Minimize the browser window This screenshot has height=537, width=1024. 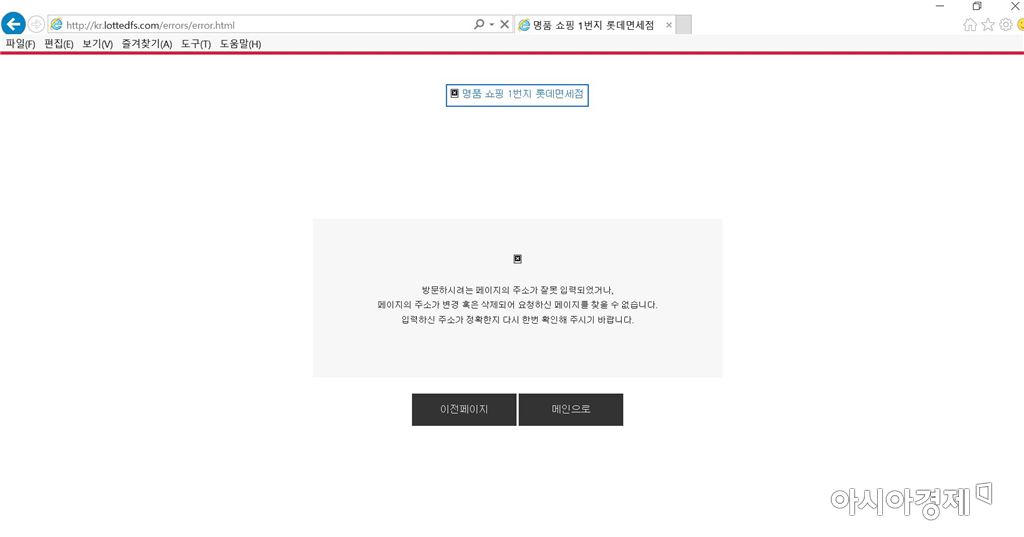tap(940, 6)
